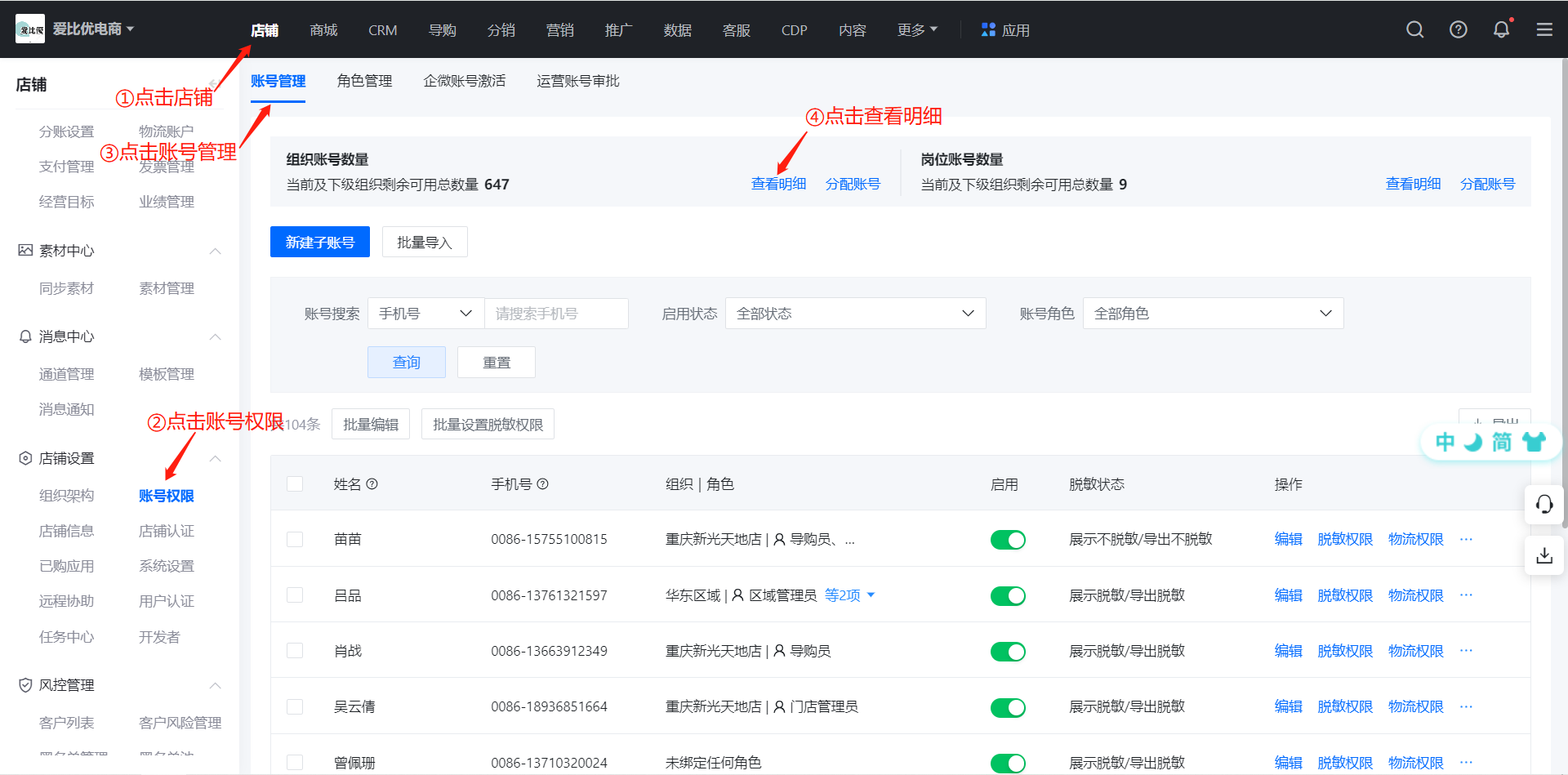Open the help question-mark icon
1568x775 pixels.
(x=1459, y=30)
